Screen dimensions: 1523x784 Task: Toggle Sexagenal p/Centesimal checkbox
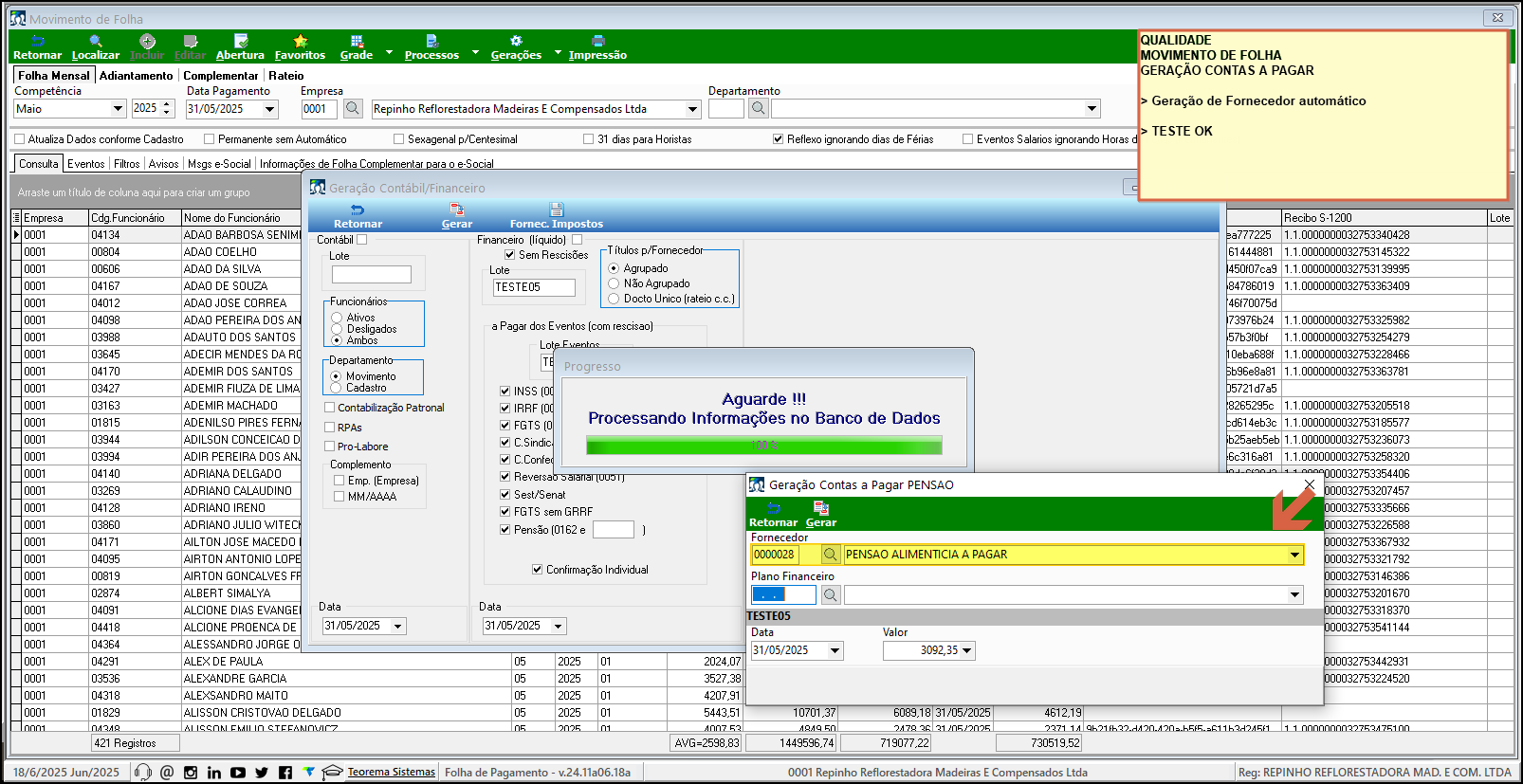[x=399, y=139]
